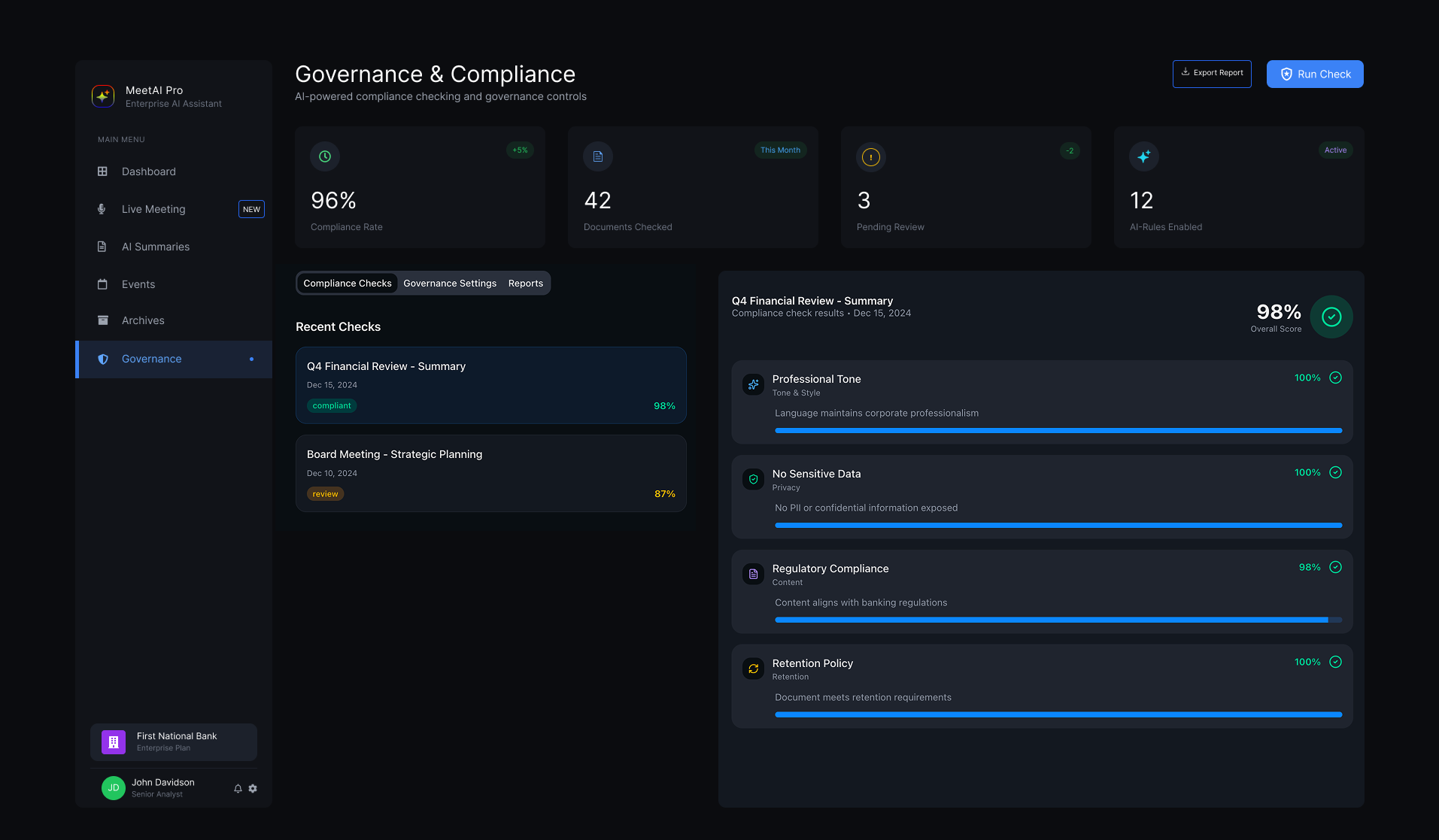Open settings gear beside John Davidson
Screen dimensions: 1439x840
253,788
